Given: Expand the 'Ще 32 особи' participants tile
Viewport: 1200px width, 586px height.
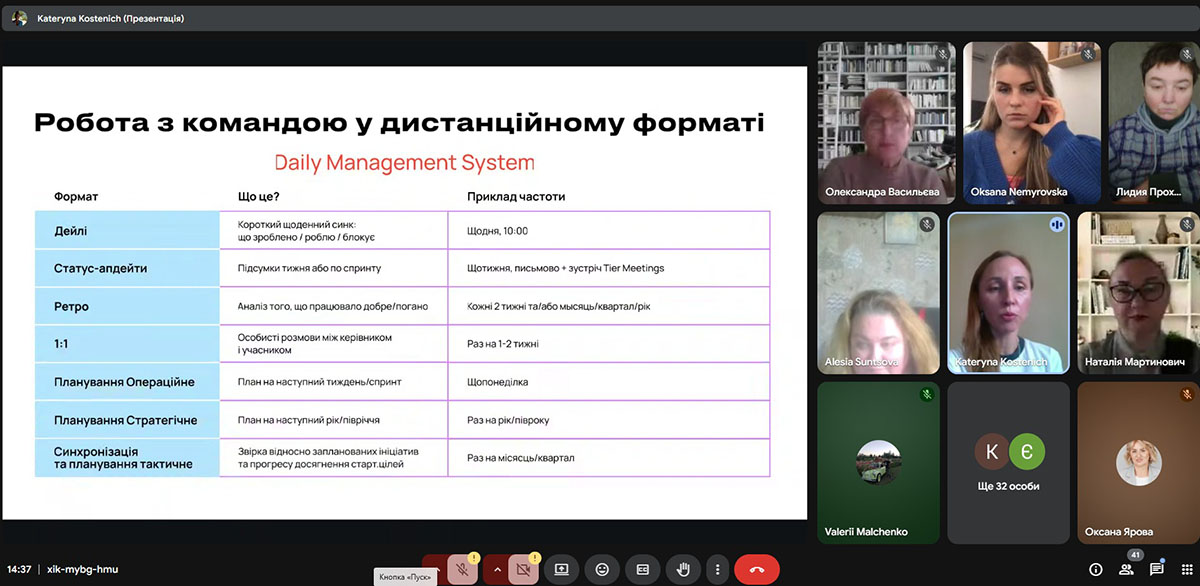Looking at the screenshot, I should (1008, 462).
